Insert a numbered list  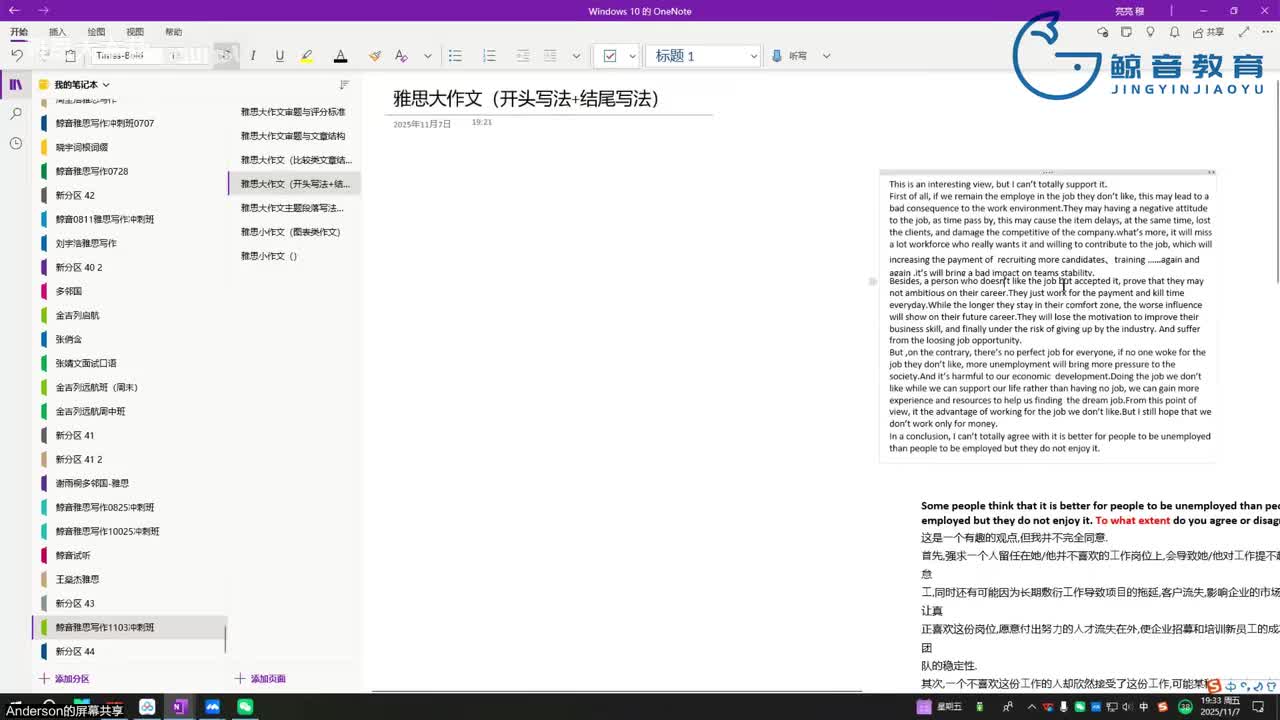pyautogui.click(x=489, y=56)
